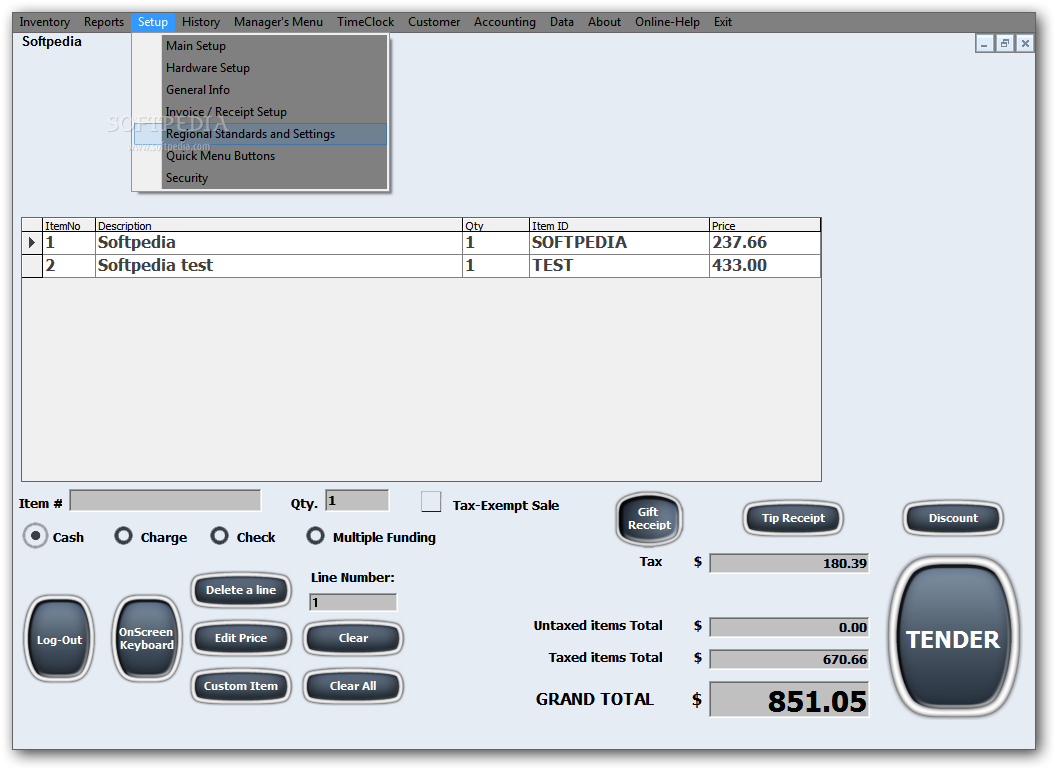
Task: Click the Gift Receipt button
Action: click(649, 519)
